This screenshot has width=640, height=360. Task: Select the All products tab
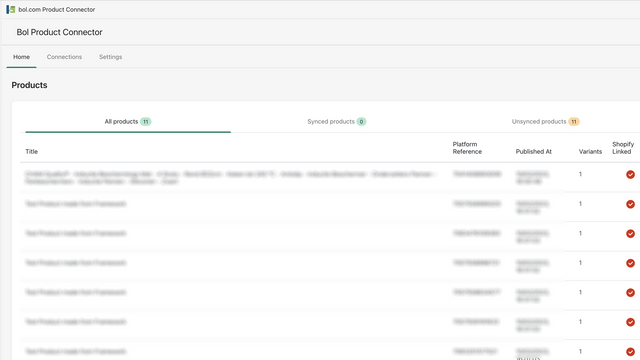coord(128,122)
